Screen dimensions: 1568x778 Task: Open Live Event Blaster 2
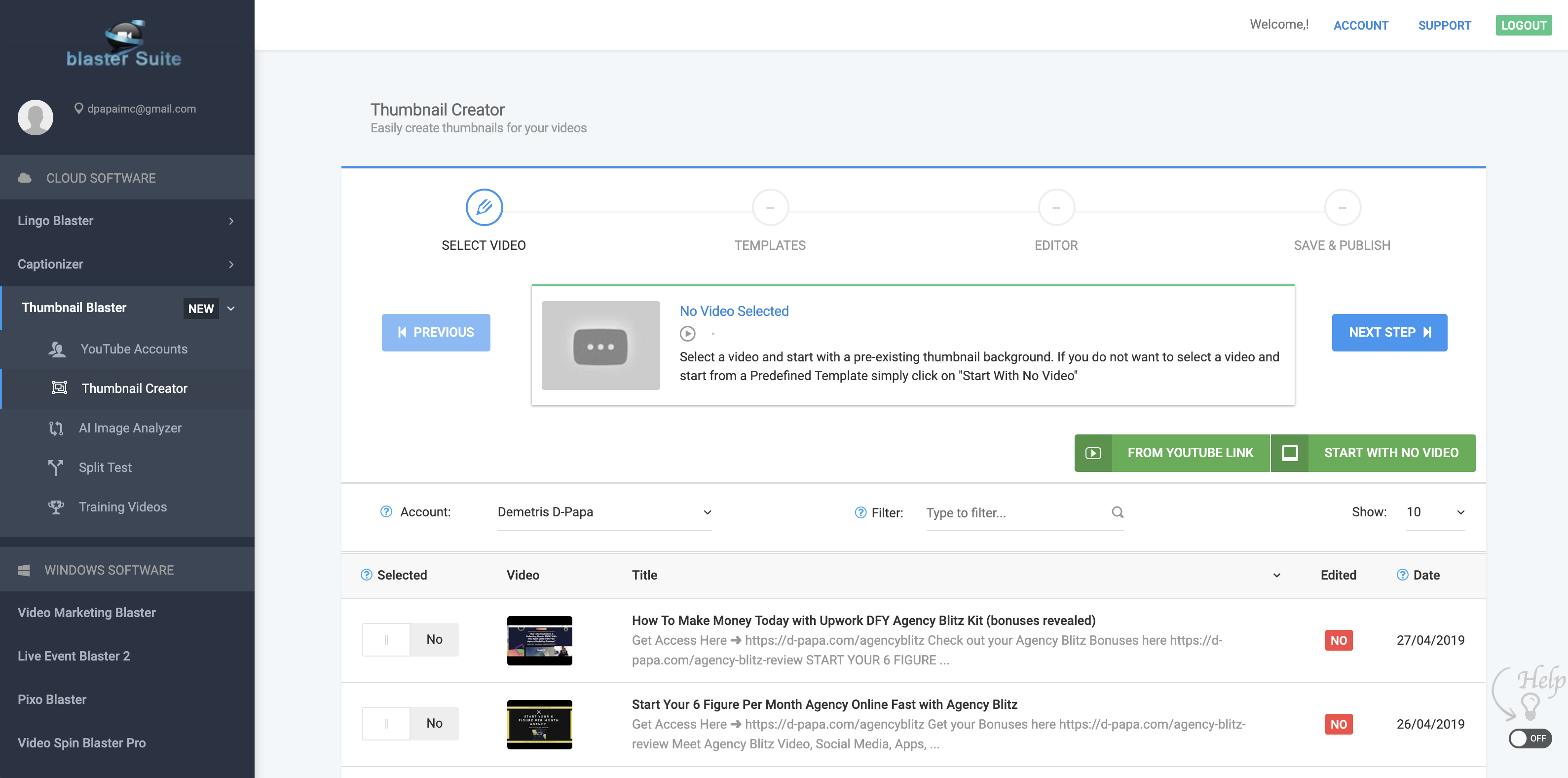(74, 656)
